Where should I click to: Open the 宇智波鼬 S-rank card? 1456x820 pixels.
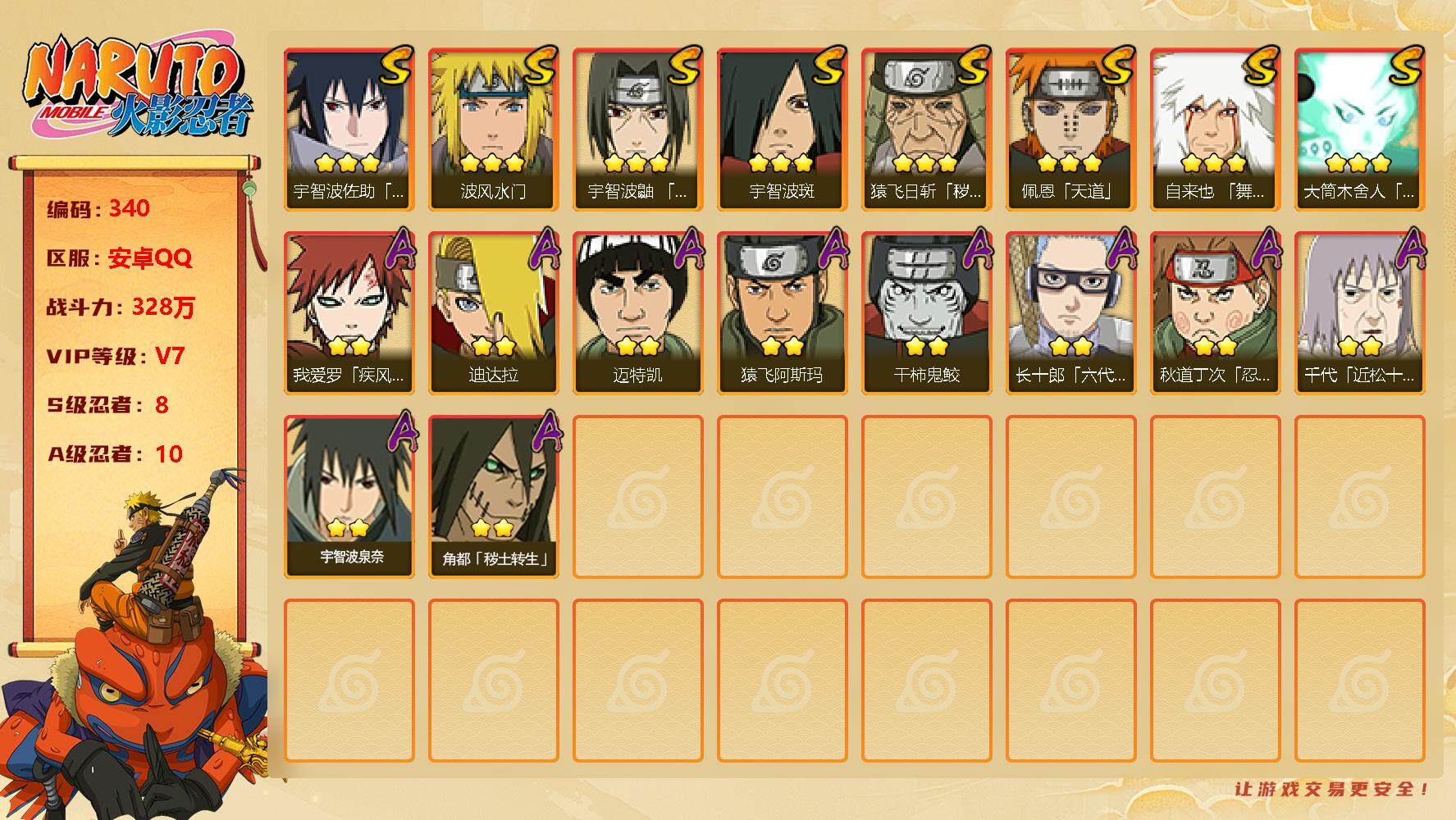pyautogui.click(x=637, y=130)
